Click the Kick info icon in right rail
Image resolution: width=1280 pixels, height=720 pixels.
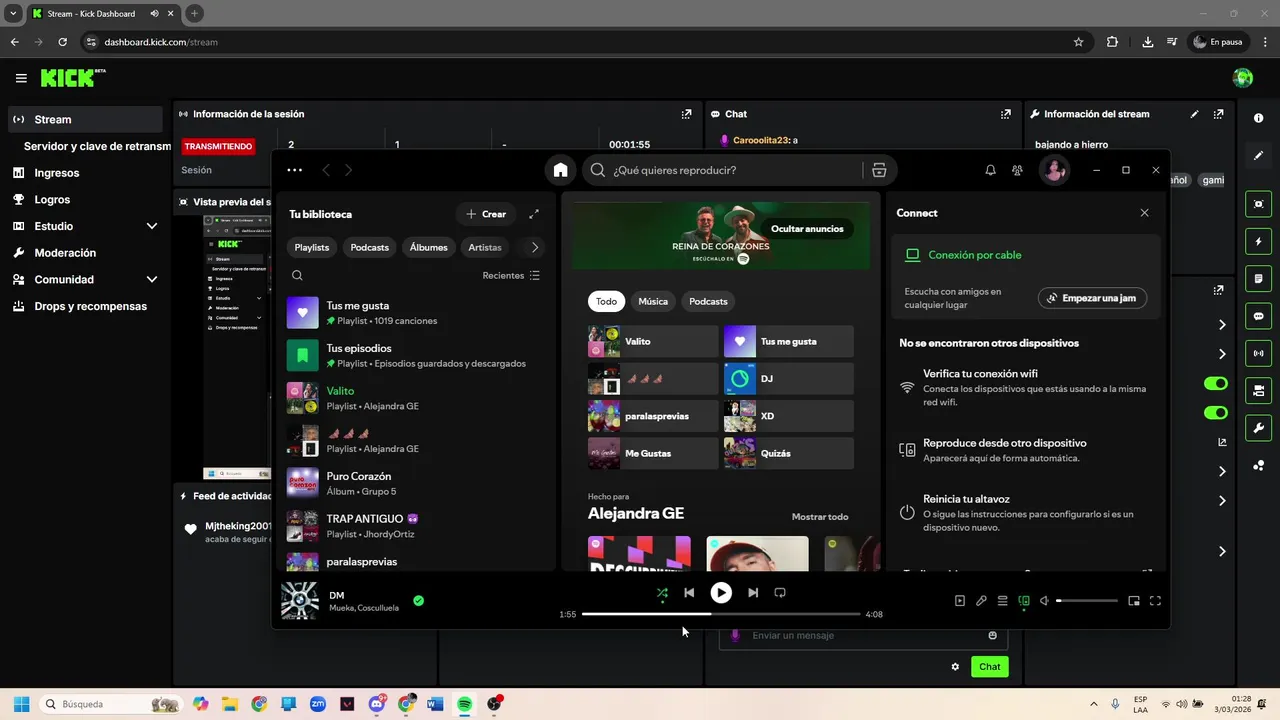[x=1259, y=118]
